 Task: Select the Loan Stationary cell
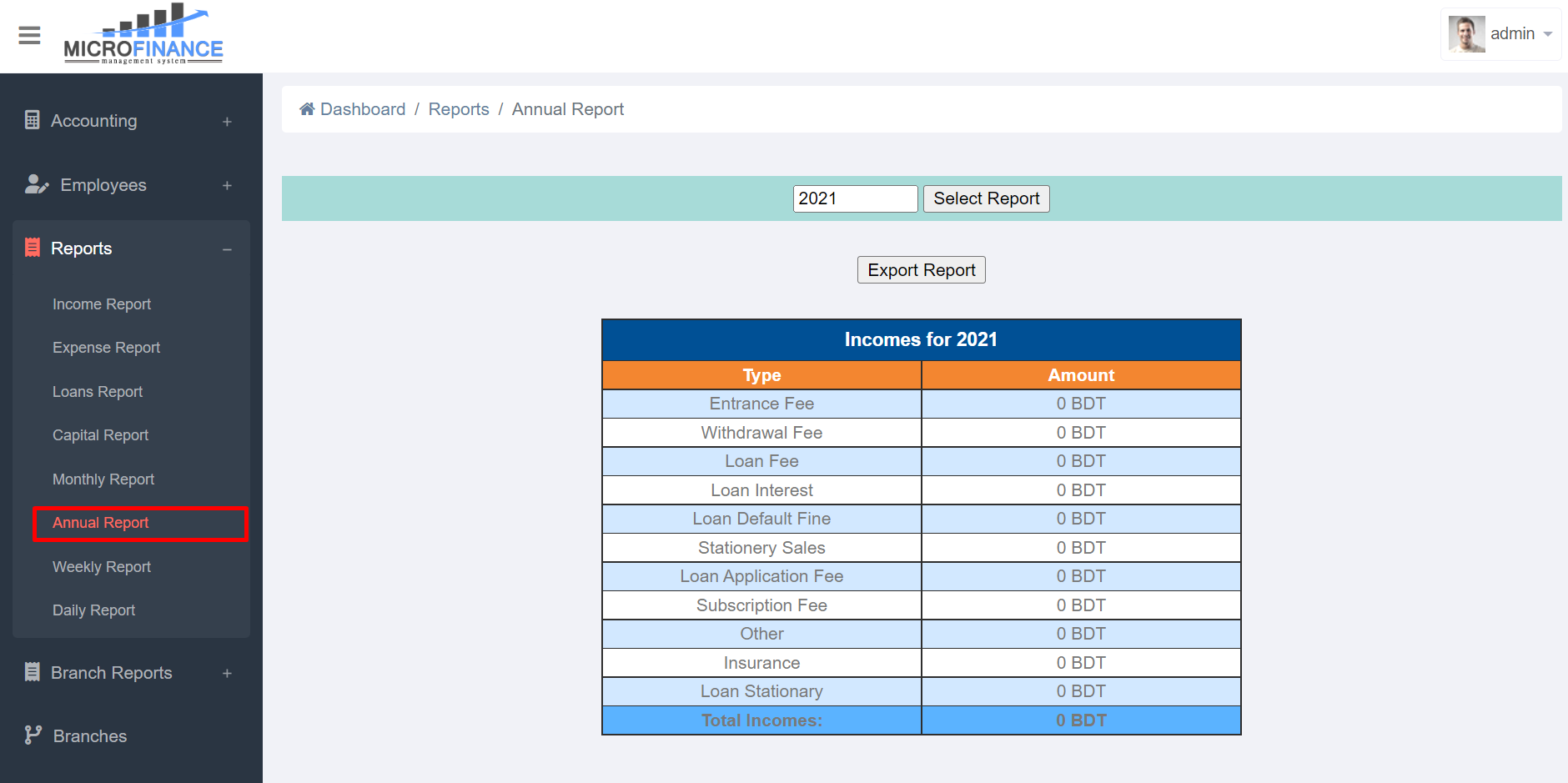[762, 691]
